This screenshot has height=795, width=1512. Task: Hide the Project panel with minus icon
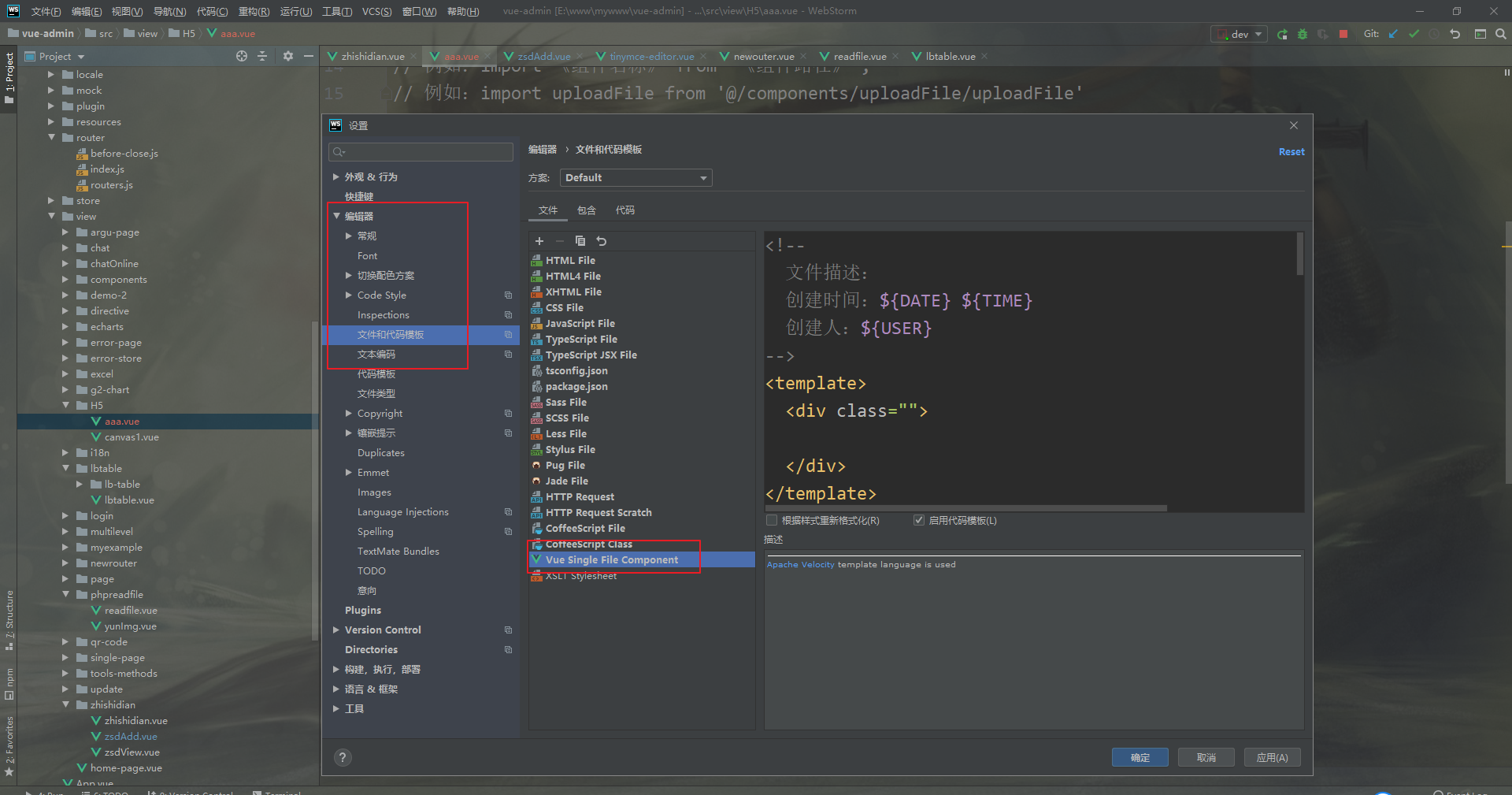(309, 56)
